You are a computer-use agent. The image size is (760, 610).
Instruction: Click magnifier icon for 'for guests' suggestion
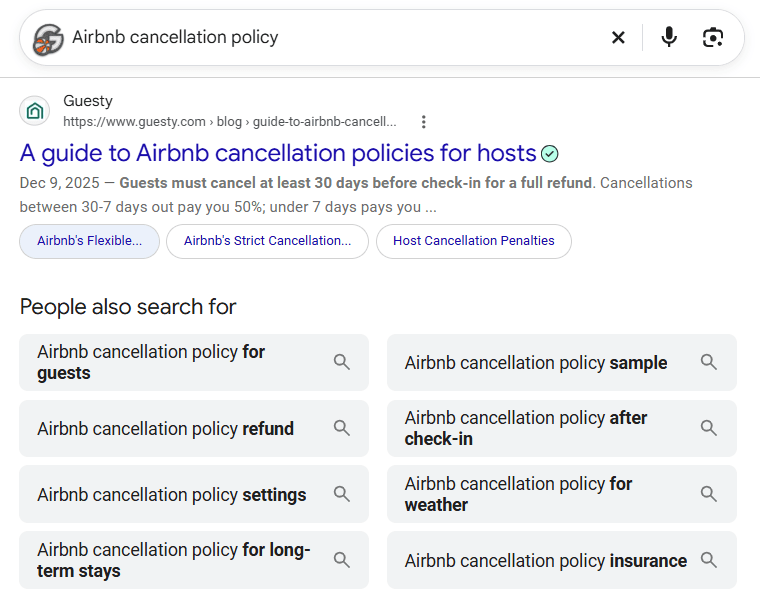click(x=341, y=362)
